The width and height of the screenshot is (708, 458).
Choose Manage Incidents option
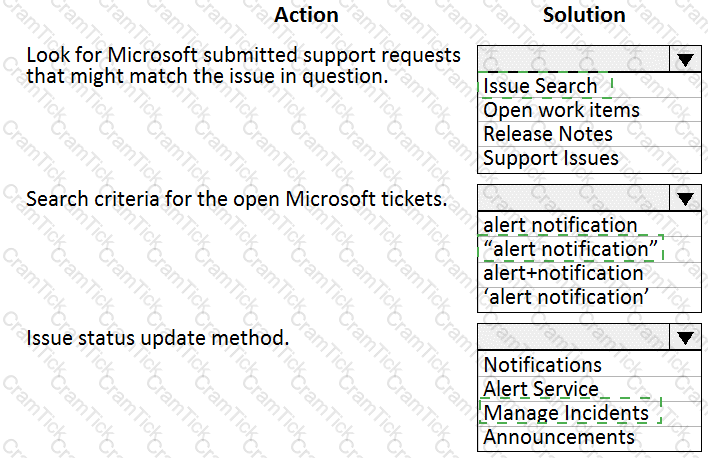coord(589,413)
